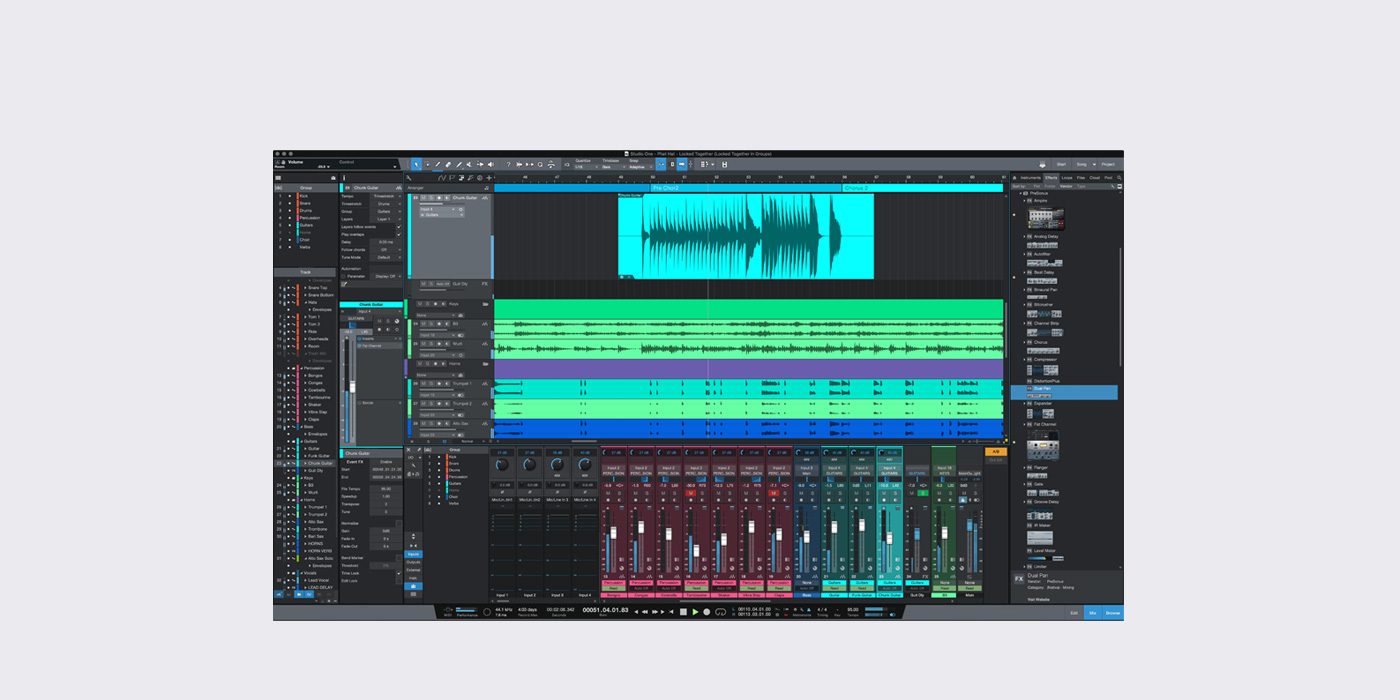Click the hamburger list icon above Group panel
The height and width of the screenshot is (700, 1400).
(x=278, y=178)
